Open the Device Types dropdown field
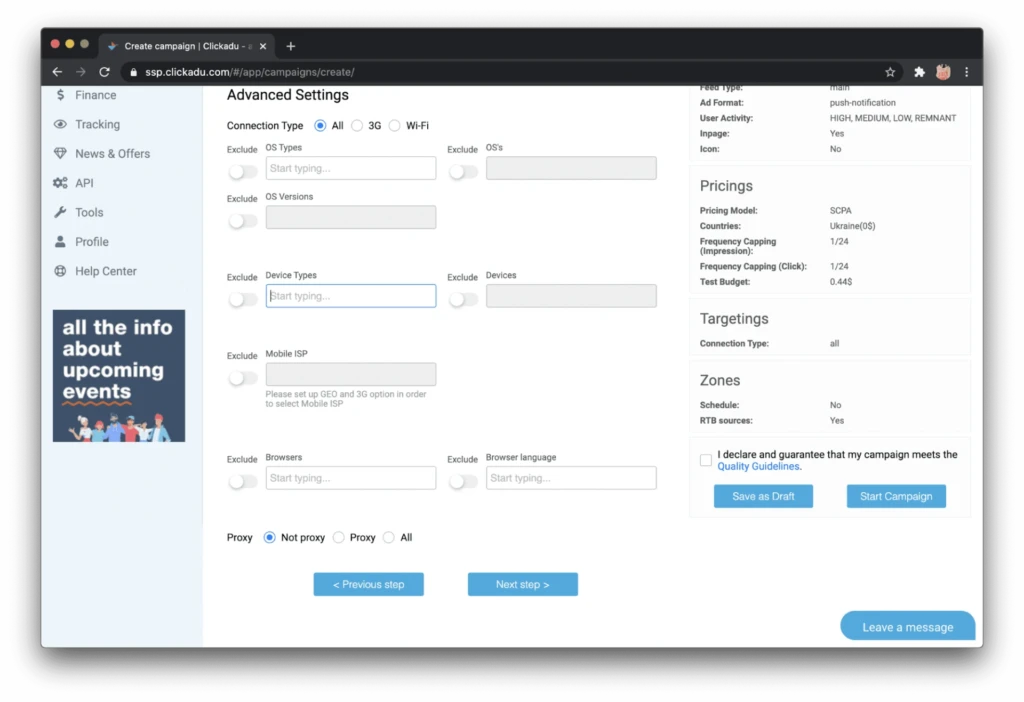The width and height of the screenshot is (1024, 702). point(351,296)
